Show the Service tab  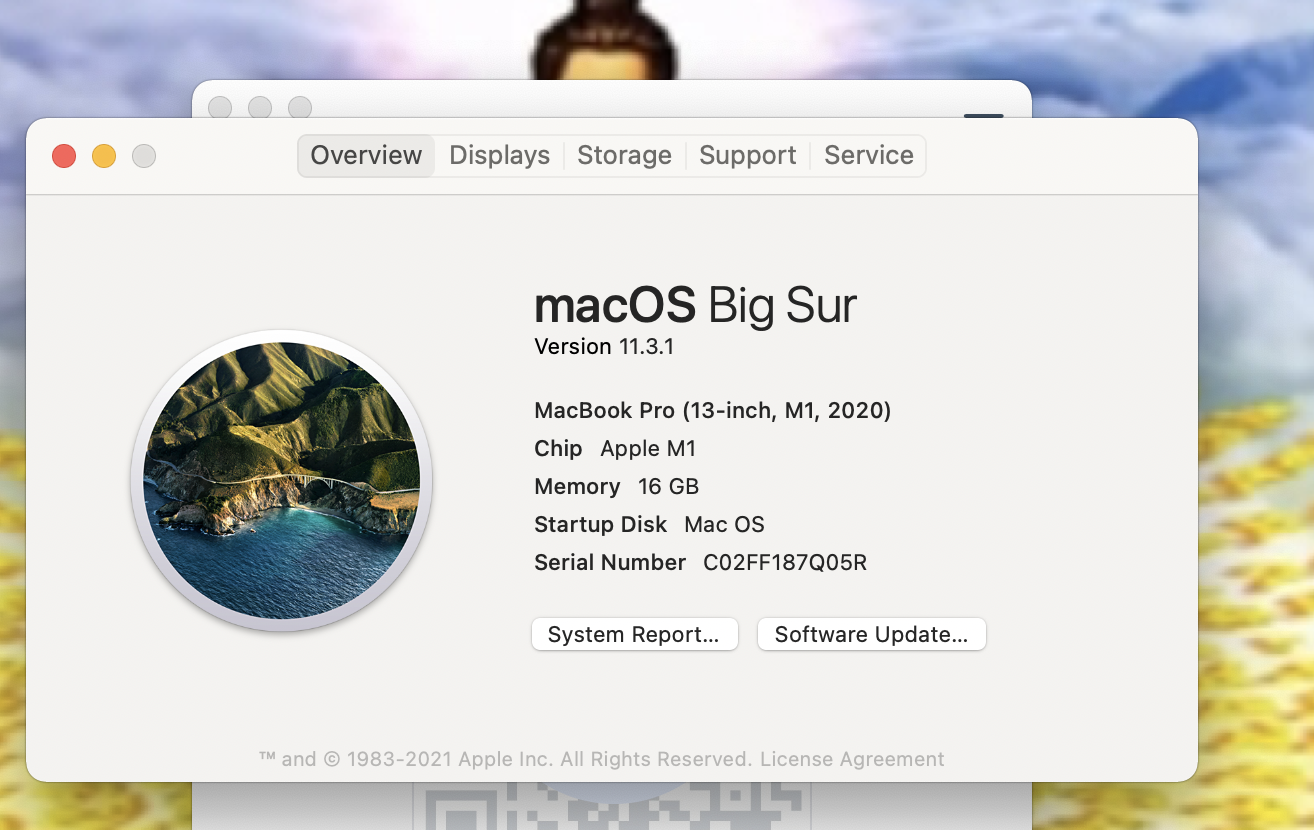(868, 156)
